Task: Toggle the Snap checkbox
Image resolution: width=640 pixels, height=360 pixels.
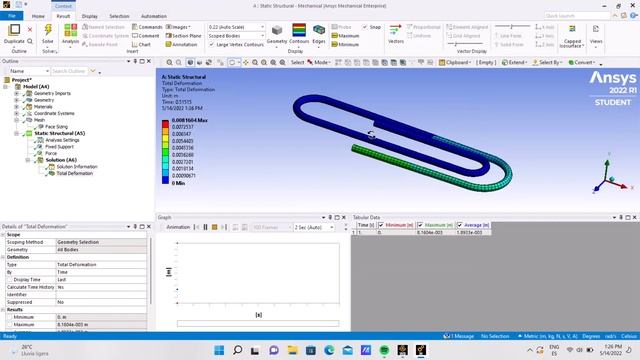Action: tap(365, 27)
